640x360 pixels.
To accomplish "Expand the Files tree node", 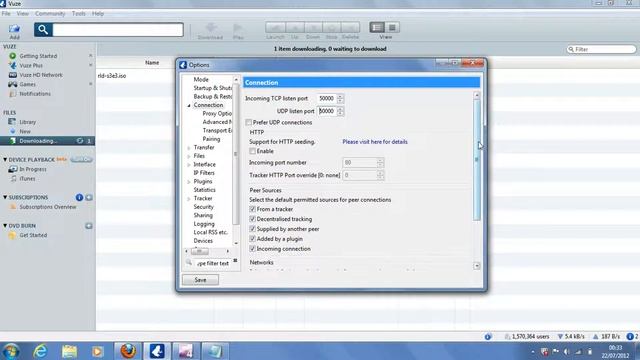I will click(x=189, y=156).
